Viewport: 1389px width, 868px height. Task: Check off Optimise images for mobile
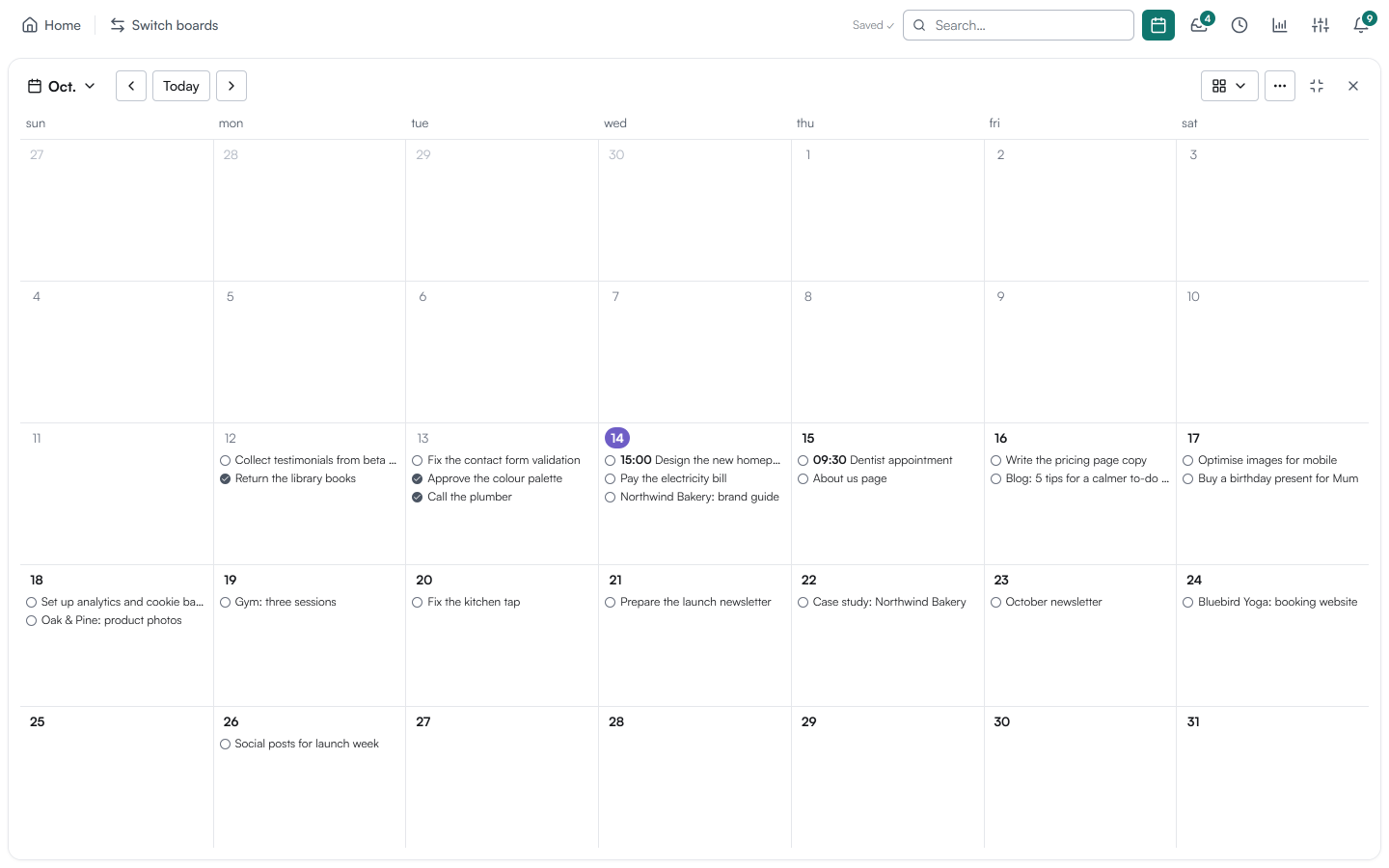1188,461
